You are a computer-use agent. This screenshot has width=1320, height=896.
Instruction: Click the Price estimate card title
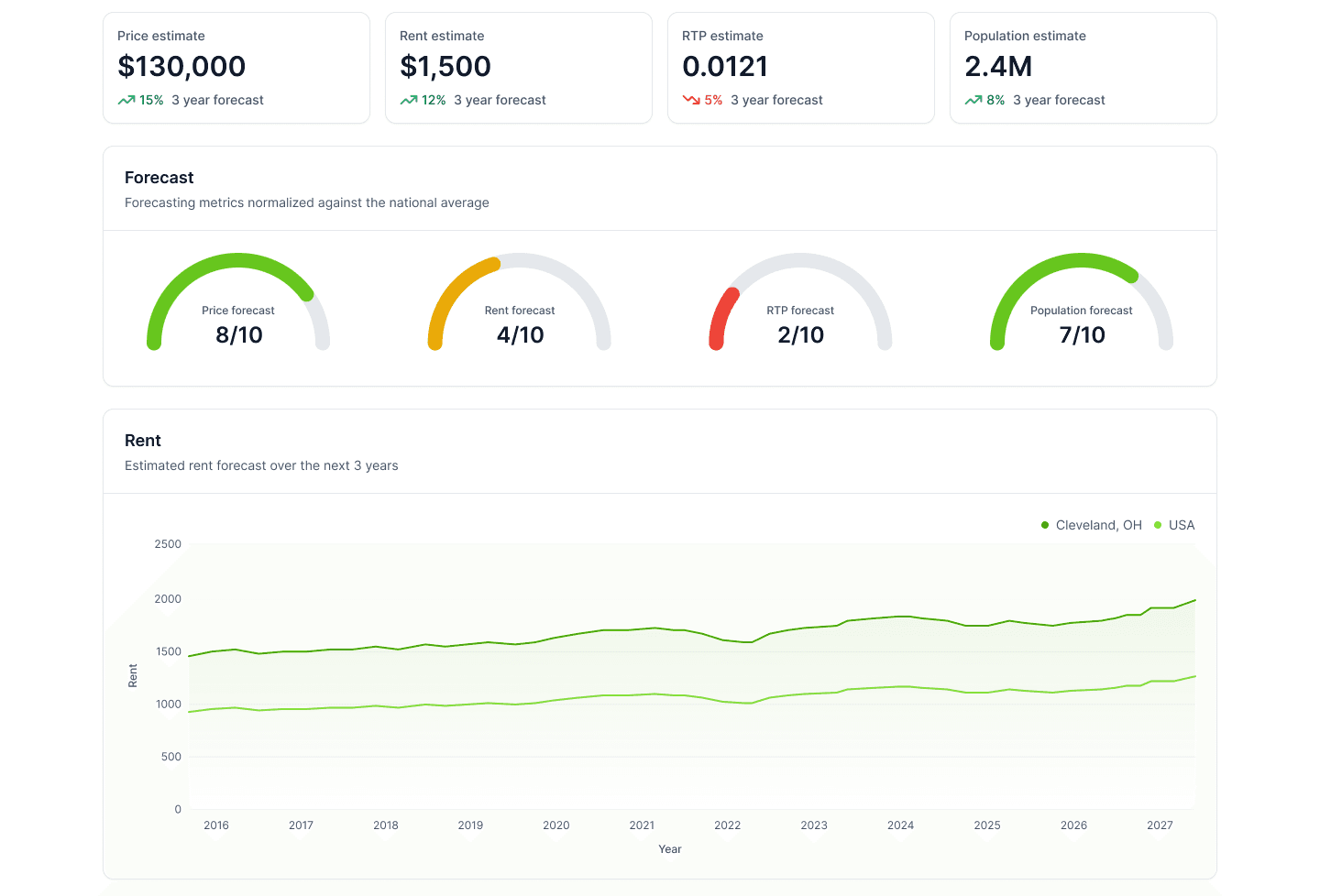click(161, 36)
